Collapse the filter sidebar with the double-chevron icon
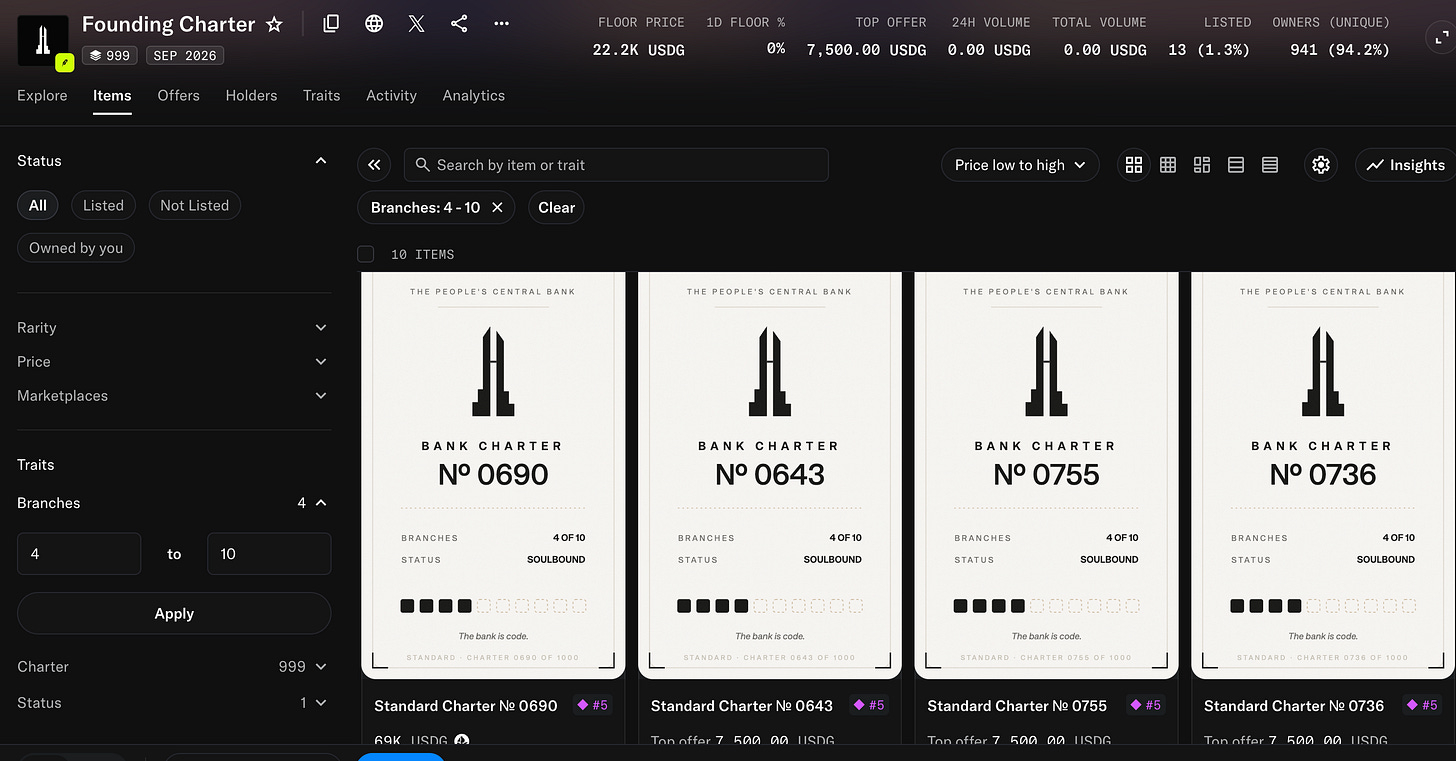 374,165
